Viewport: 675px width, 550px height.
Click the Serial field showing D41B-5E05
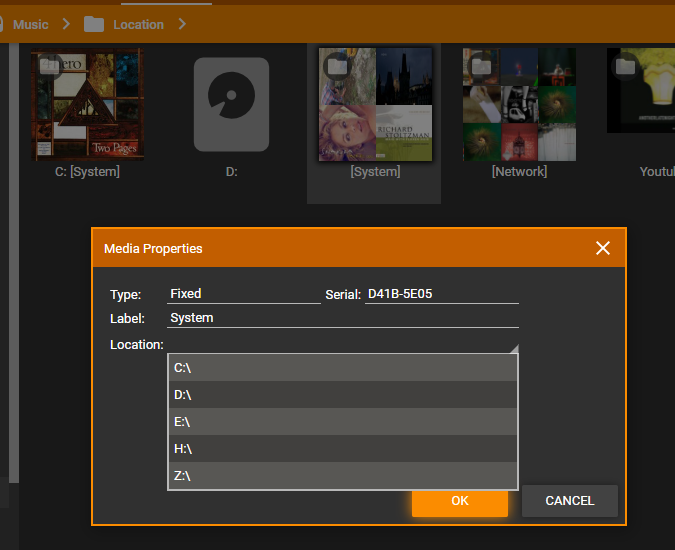click(441, 294)
